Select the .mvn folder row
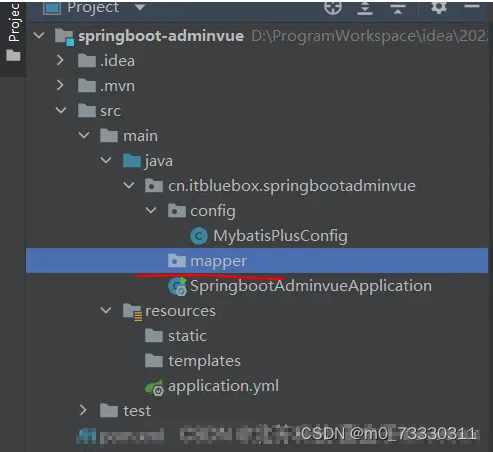This screenshot has height=452, width=493. click(117, 86)
